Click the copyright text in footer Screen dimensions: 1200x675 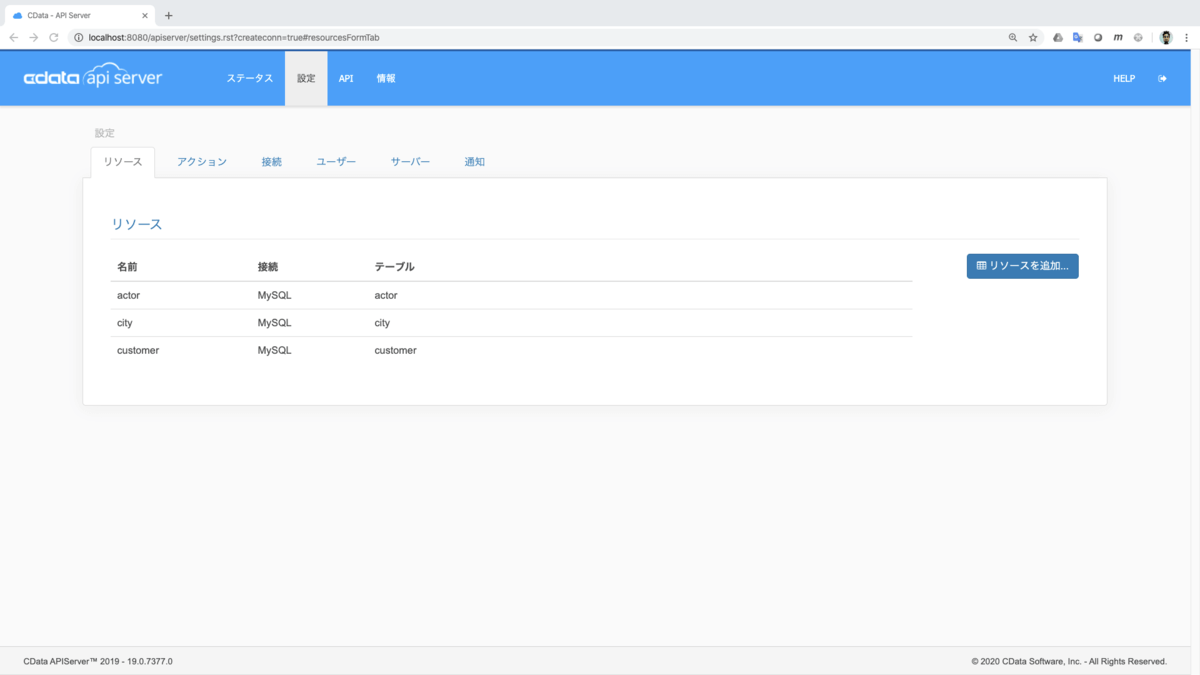coord(1069,661)
